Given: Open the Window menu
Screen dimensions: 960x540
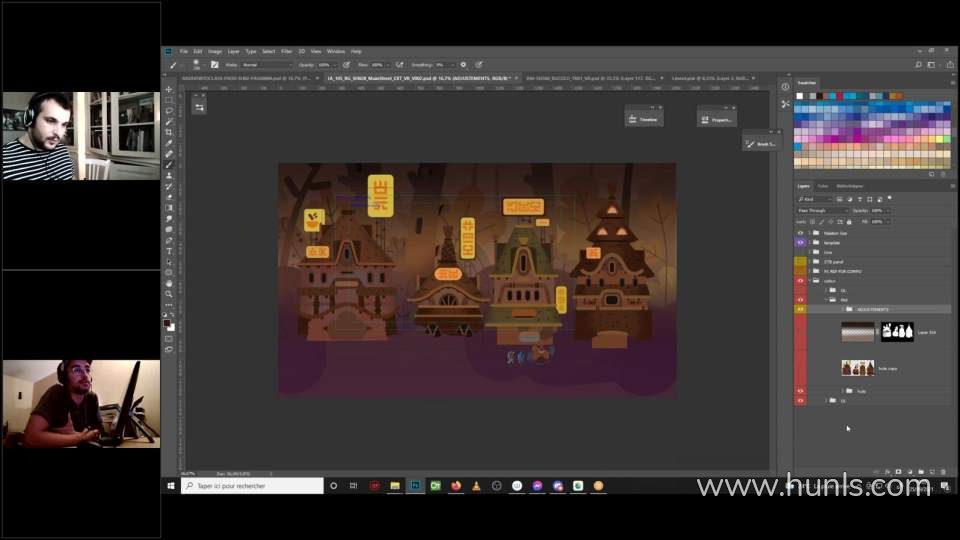Looking at the screenshot, I should (x=336, y=51).
